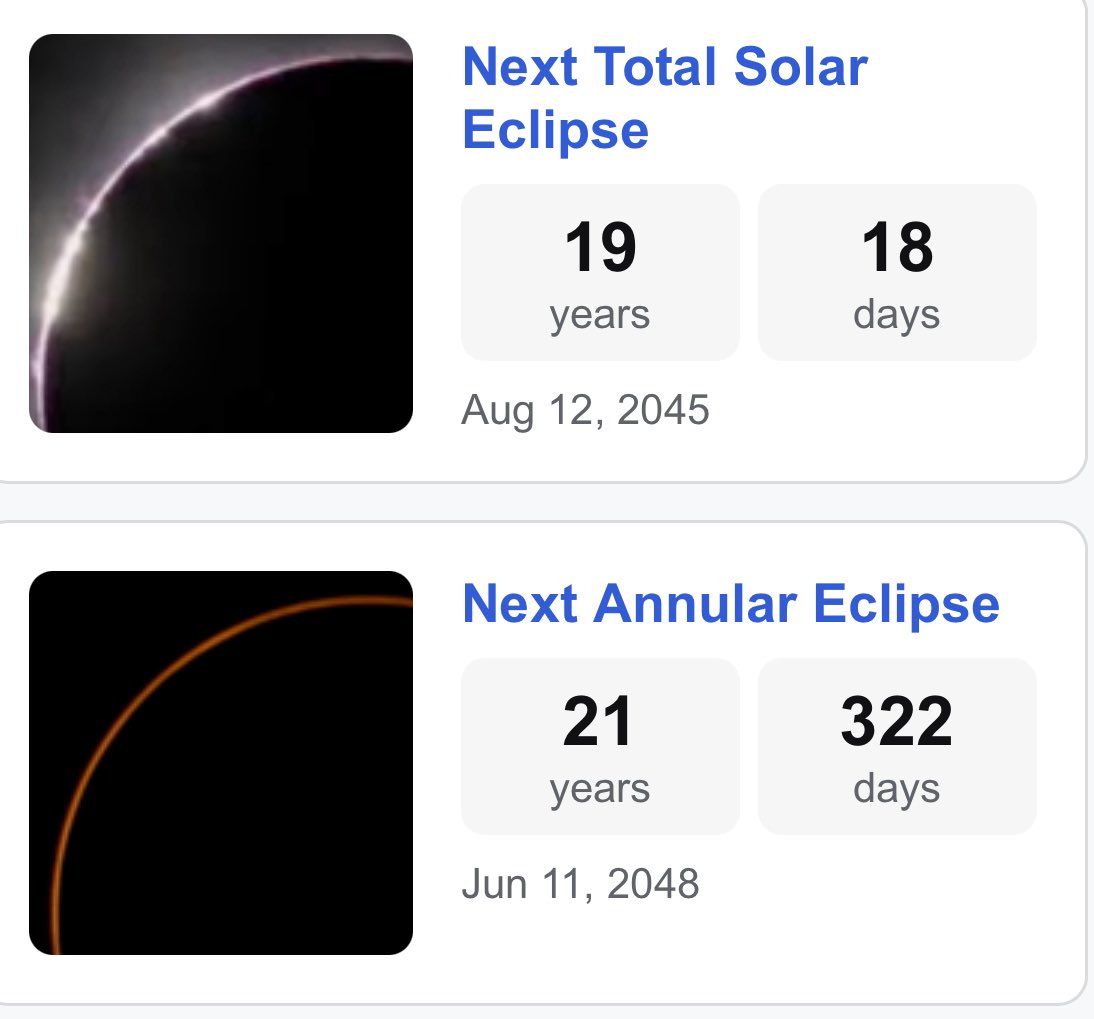This screenshot has height=1019, width=1094.
Task: Click the days label beneath 322
Action: tap(897, 790)
